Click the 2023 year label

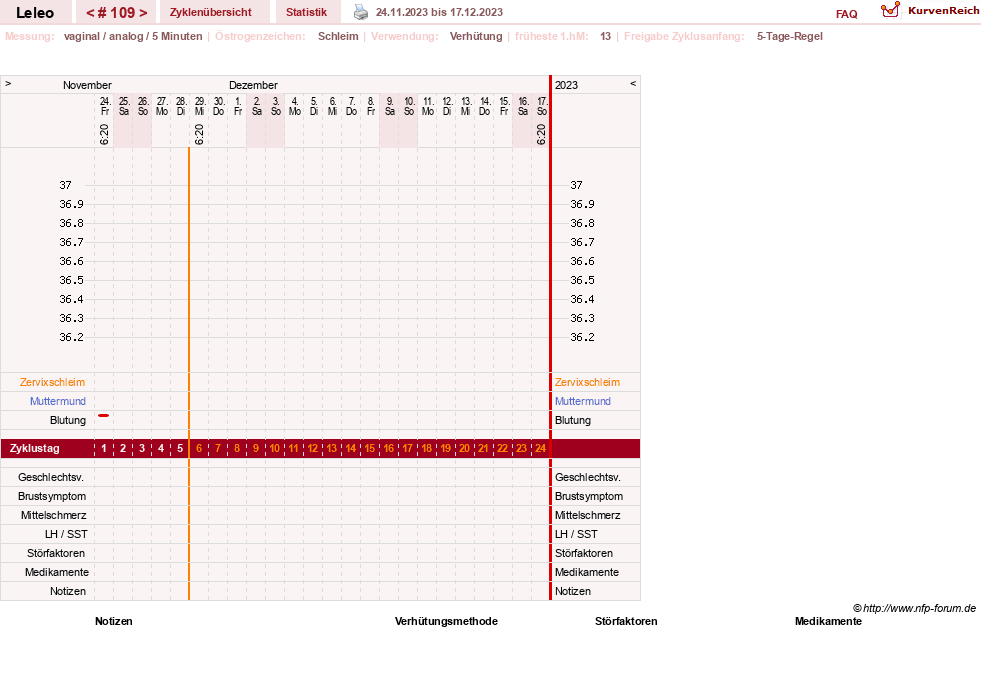tap(566, 85)
